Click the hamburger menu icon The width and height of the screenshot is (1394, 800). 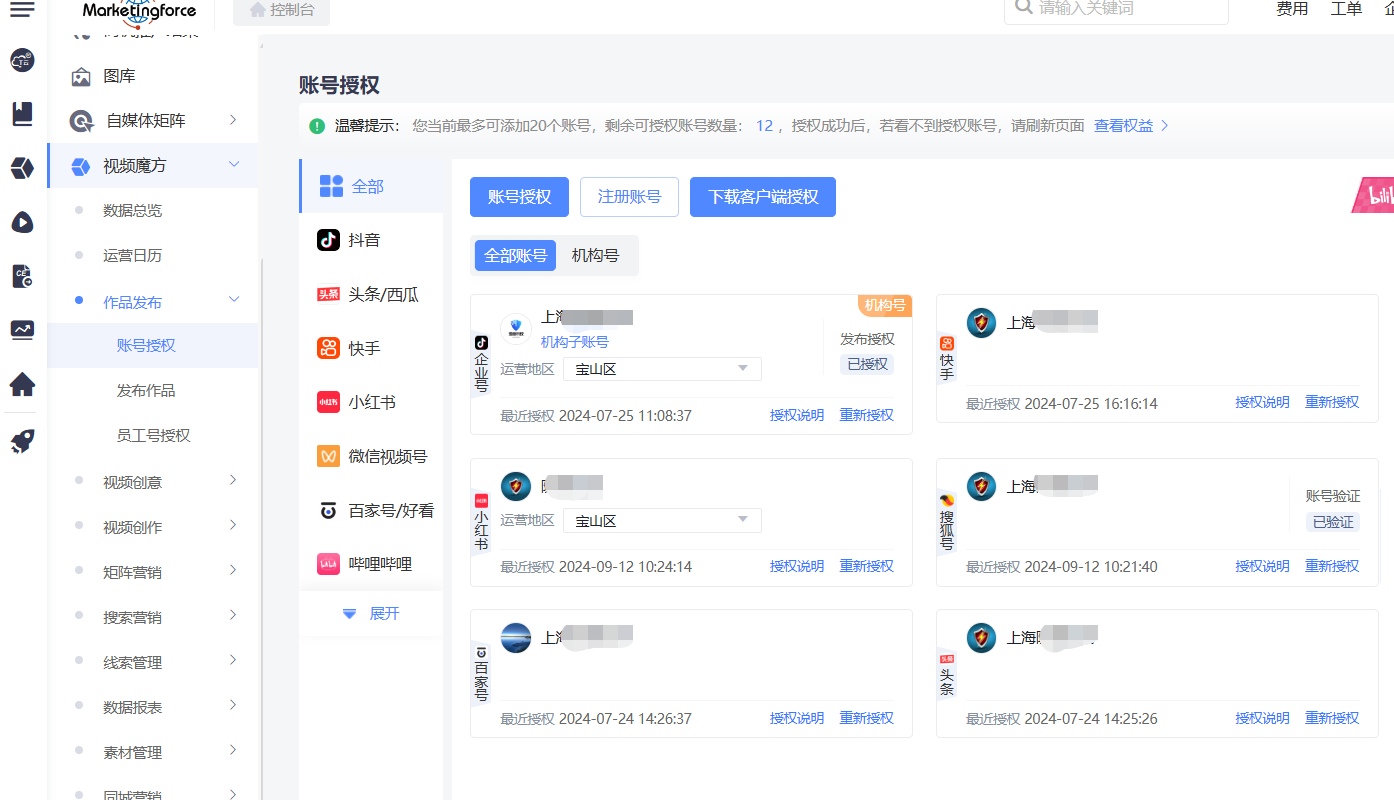(22, 9)
